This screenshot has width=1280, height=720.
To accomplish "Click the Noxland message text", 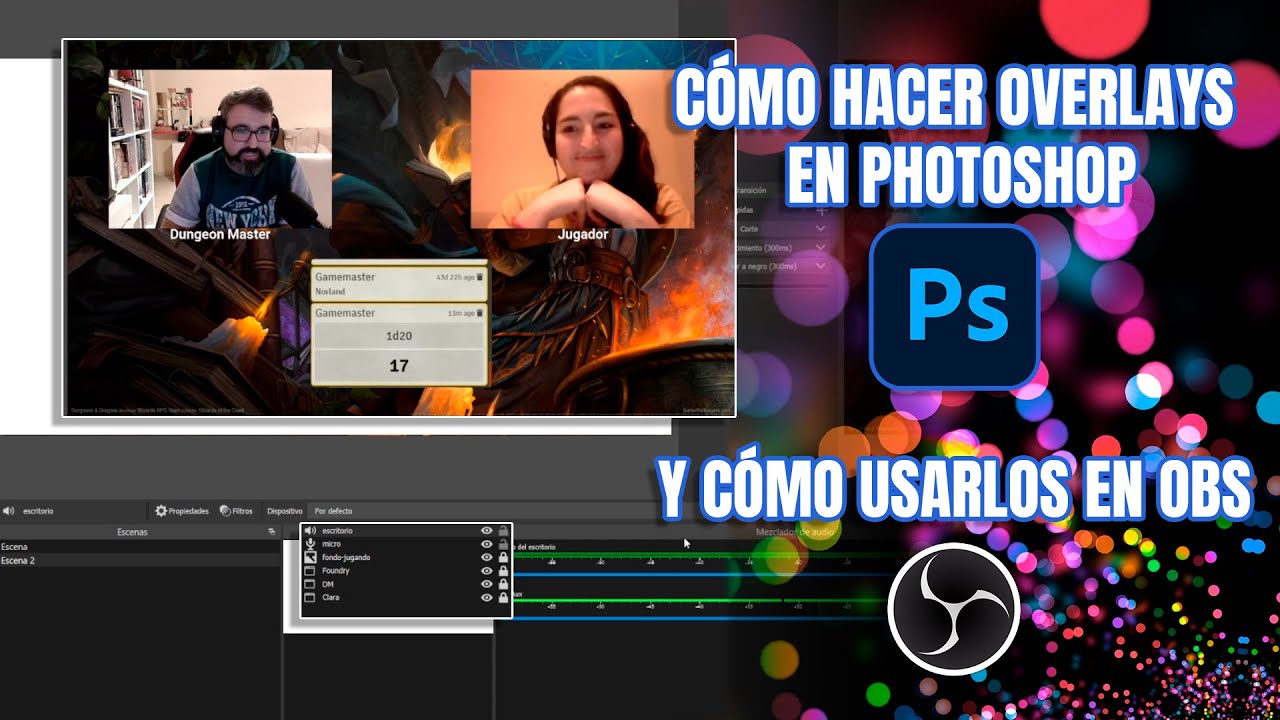I will click(330, 291).
